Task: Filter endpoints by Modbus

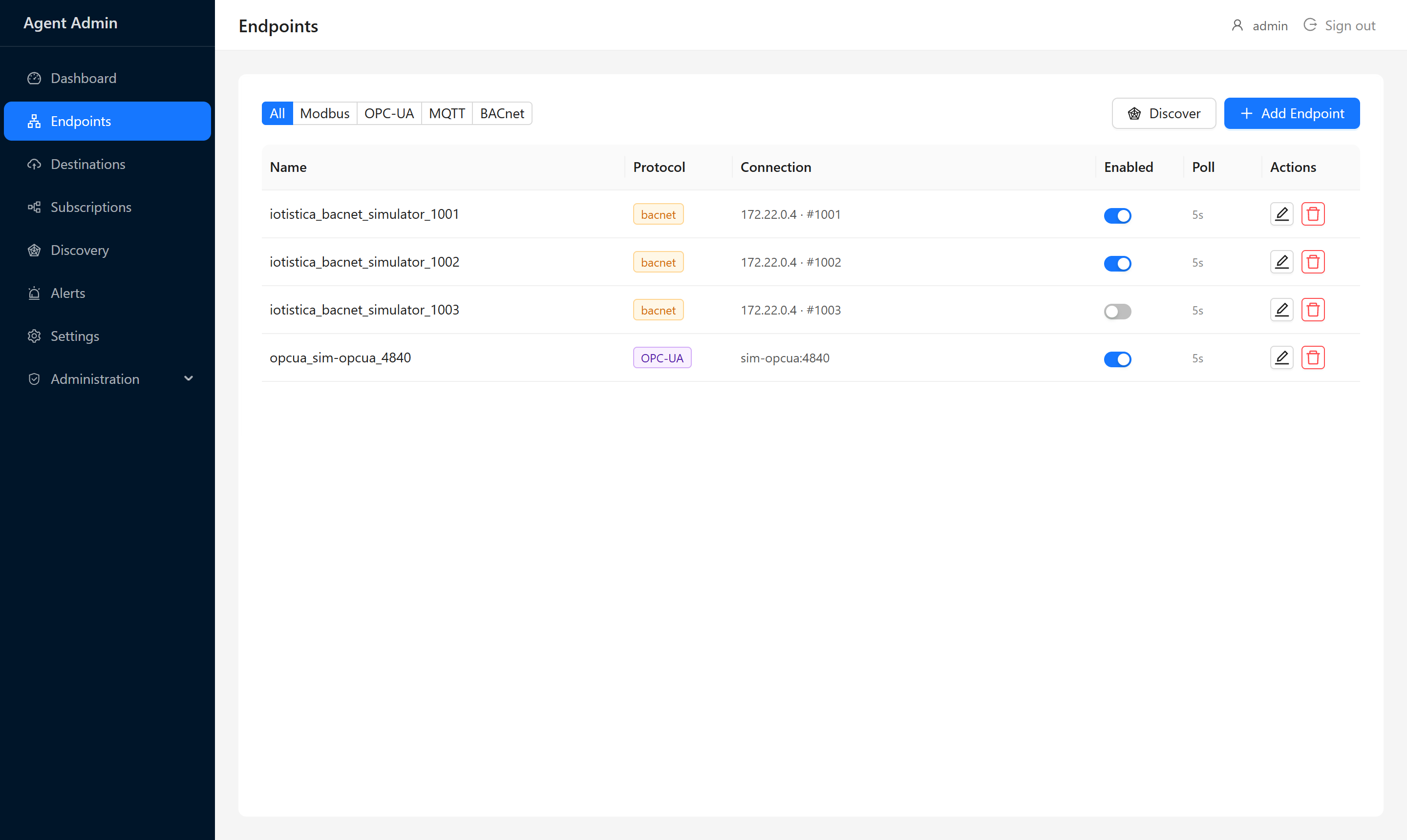Action: click(x=324, y=113)
